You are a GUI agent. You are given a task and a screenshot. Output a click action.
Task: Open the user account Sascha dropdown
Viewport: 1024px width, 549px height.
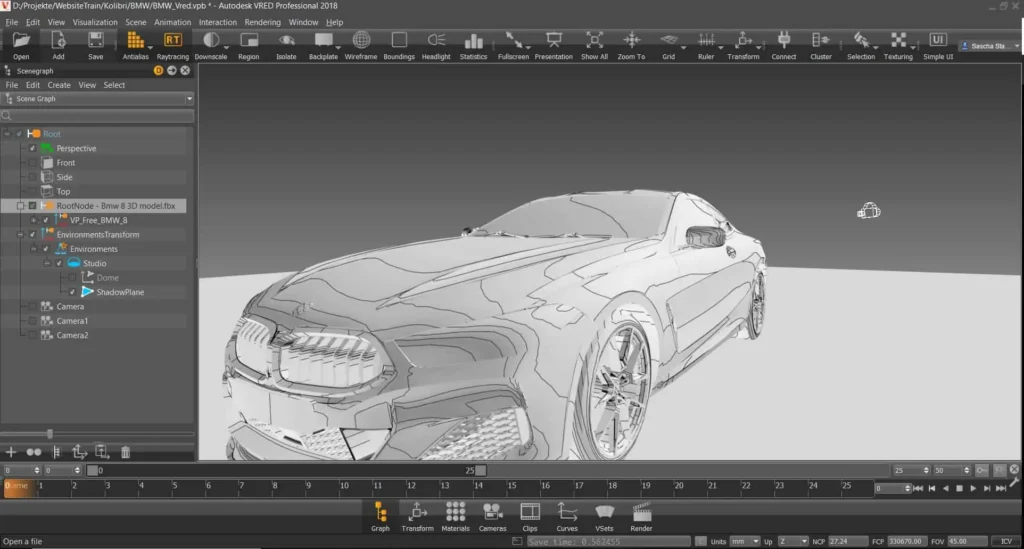click(x=989, y=46)
